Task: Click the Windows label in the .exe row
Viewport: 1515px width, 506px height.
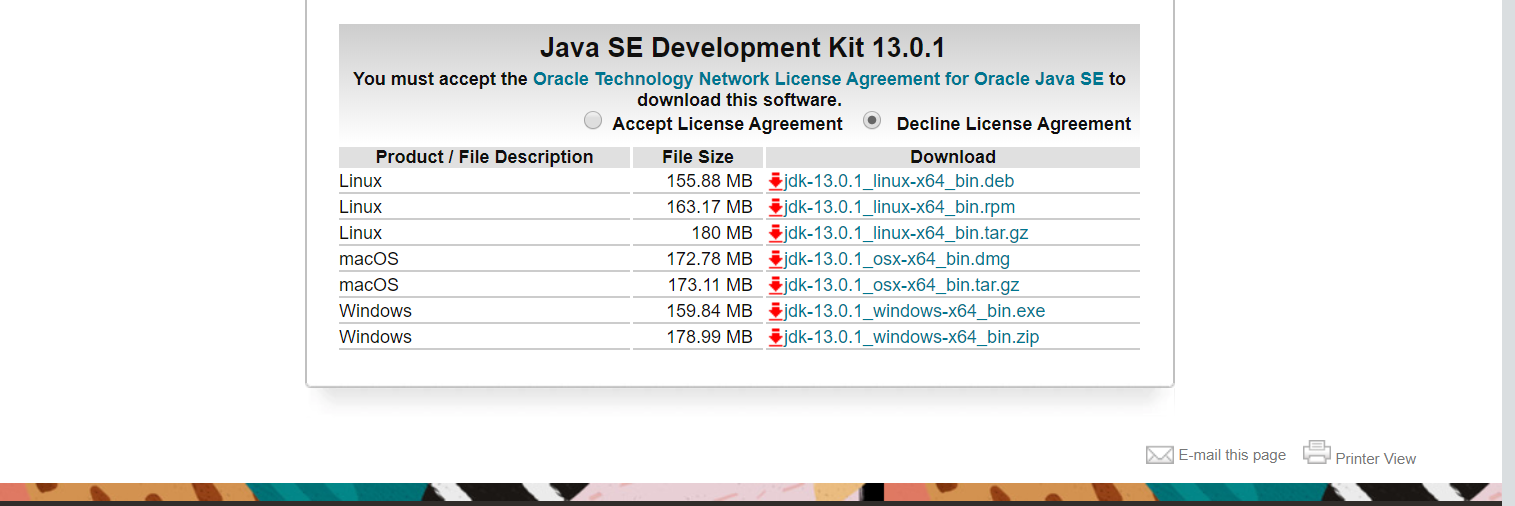Action: coord(375,311)
